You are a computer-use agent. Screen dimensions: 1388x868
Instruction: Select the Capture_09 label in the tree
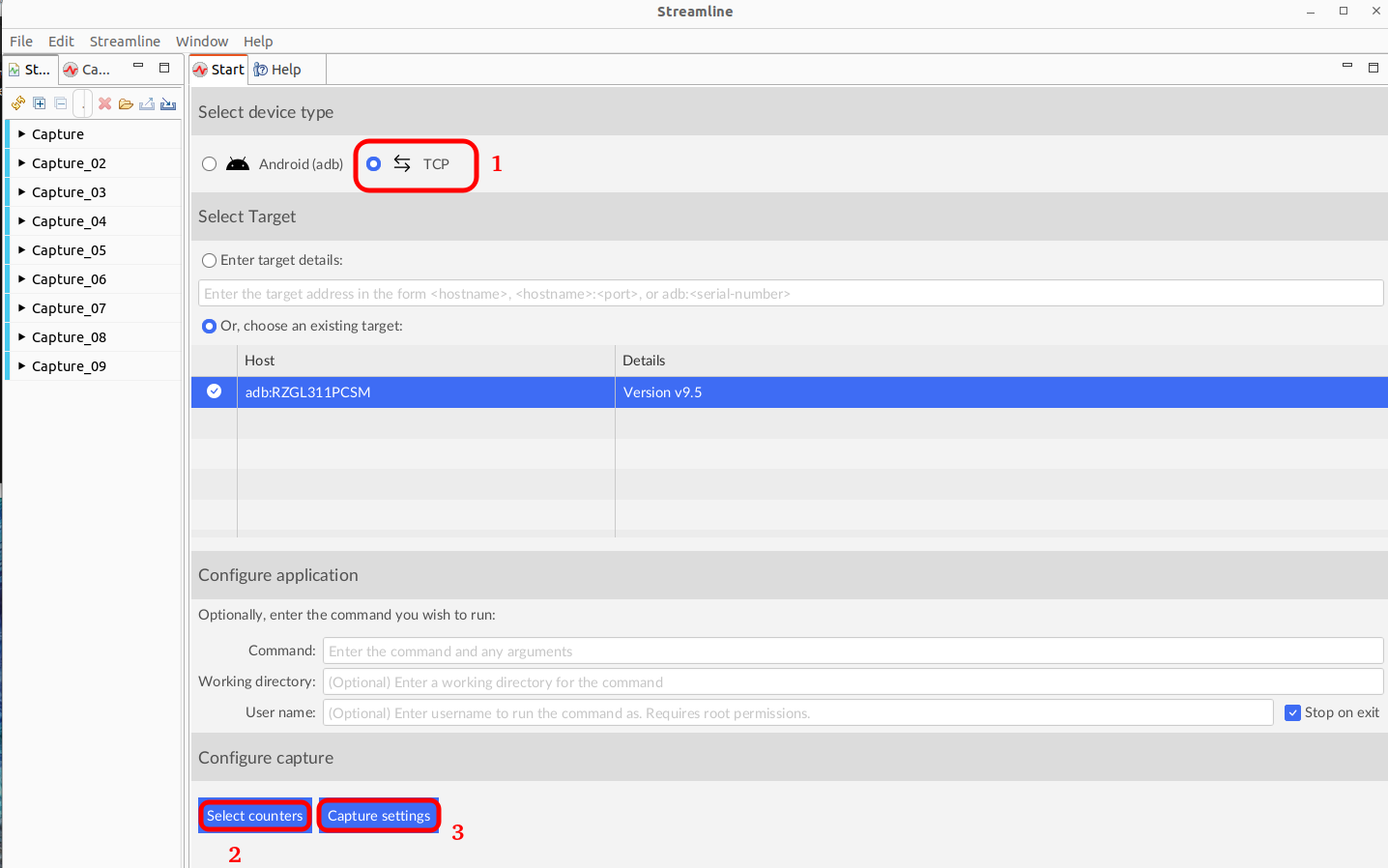(x=69, y=366)
